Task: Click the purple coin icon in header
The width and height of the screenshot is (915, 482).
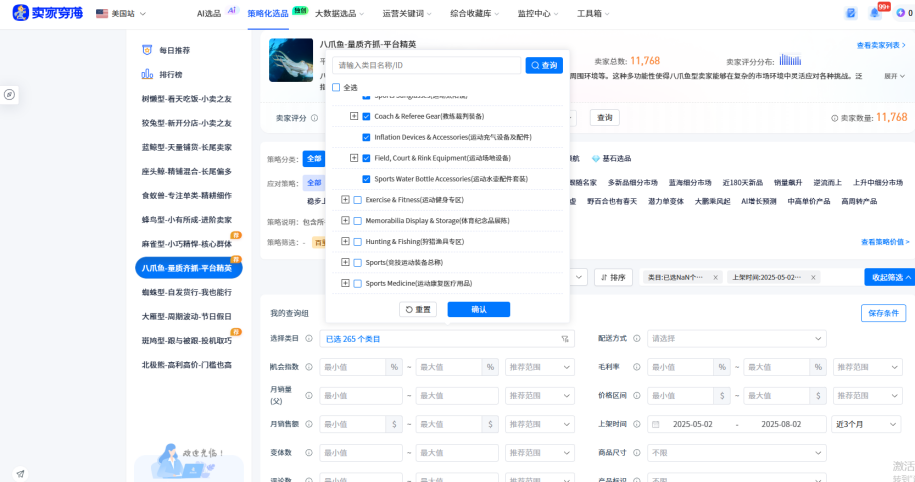Action: pyautogui.click(x=900, y=13)
